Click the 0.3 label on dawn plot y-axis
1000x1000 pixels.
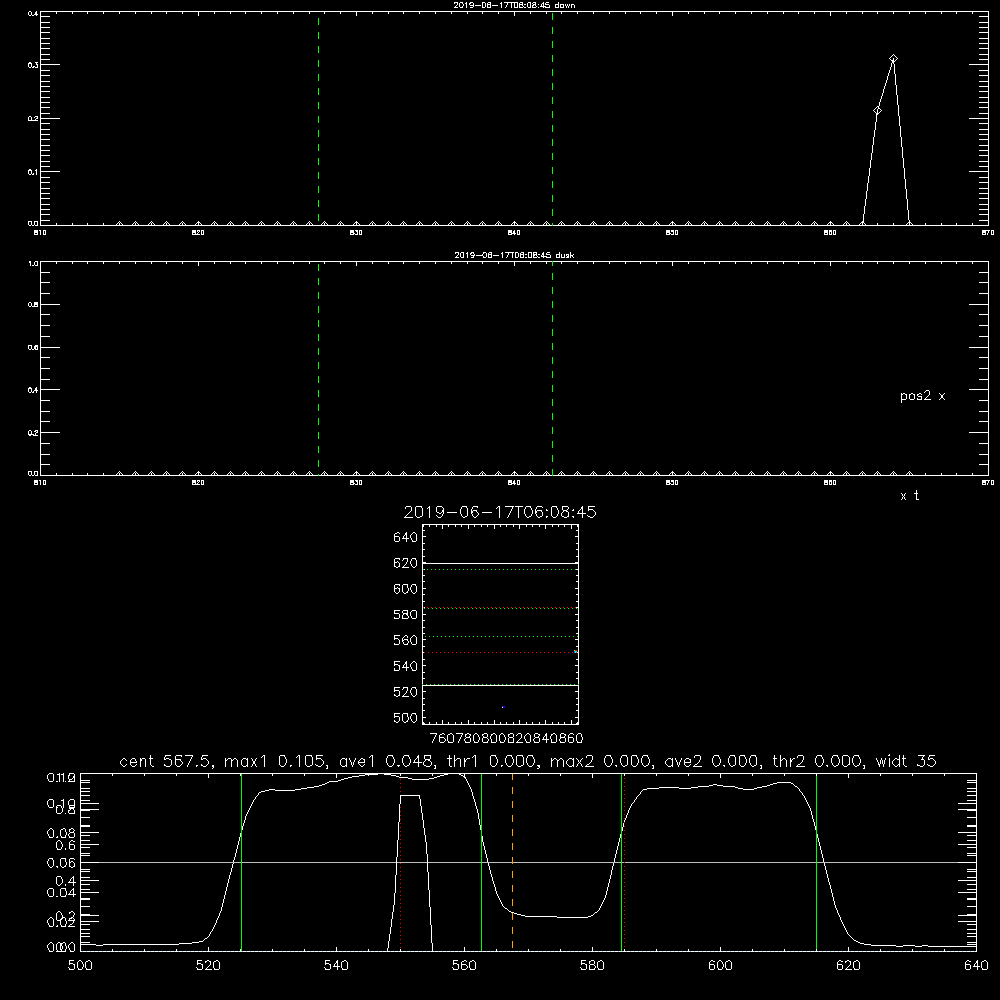click(x=33, y=65)
